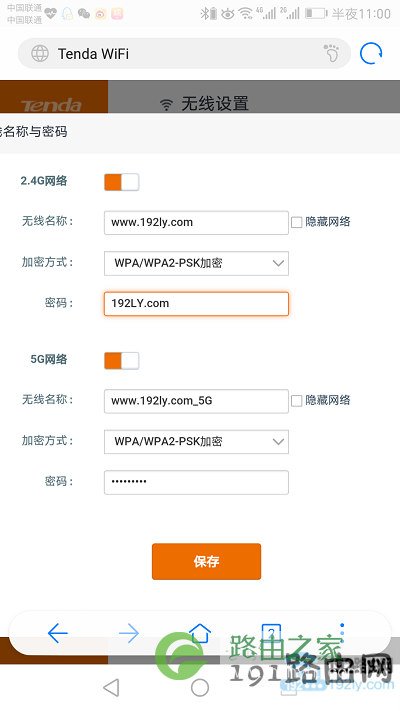Screen dimensions: 400x711
Task: Go back with the browser back arrow
Action: tap(58, 633)
